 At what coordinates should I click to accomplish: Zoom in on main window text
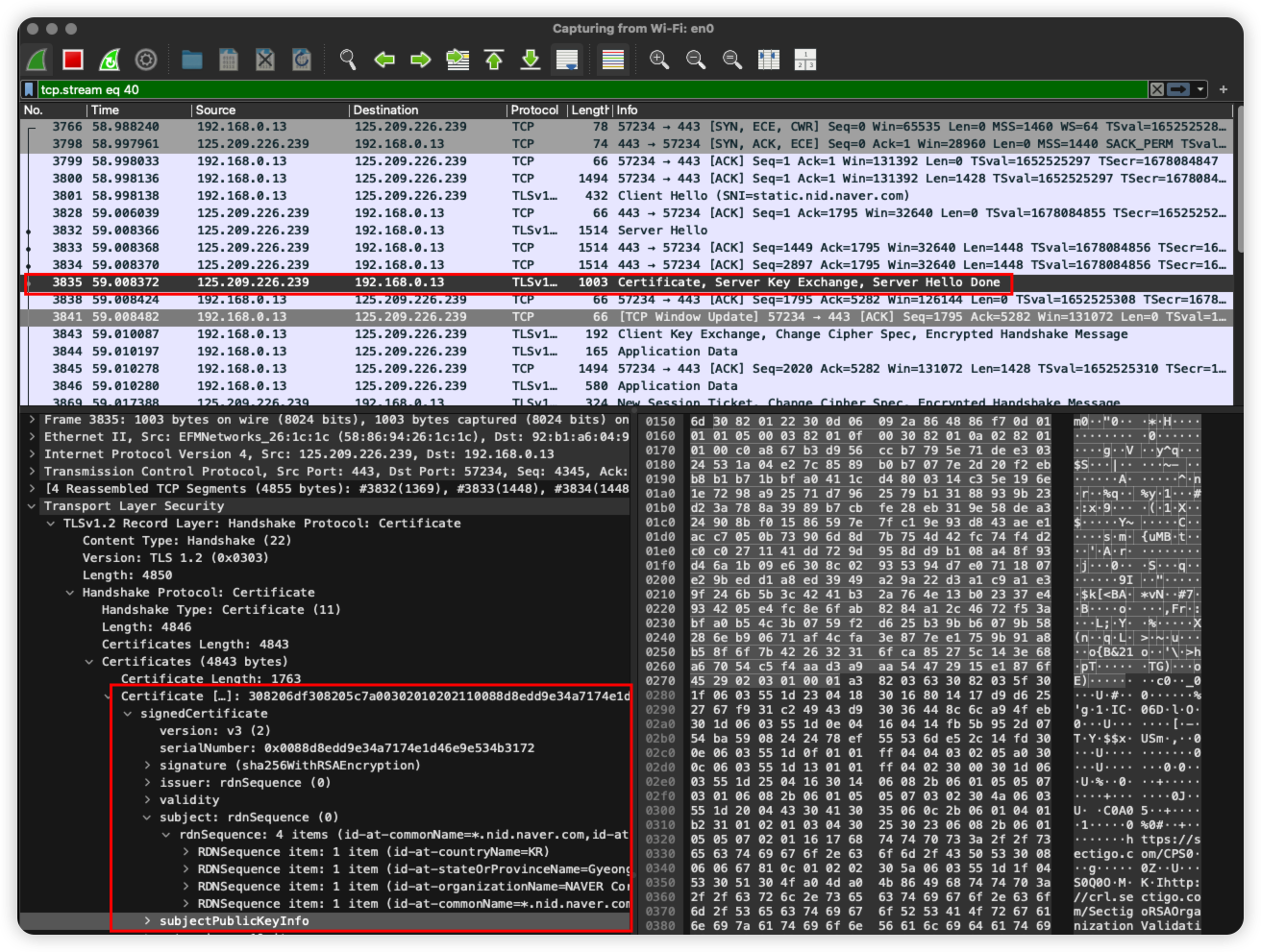coord(659,61)
